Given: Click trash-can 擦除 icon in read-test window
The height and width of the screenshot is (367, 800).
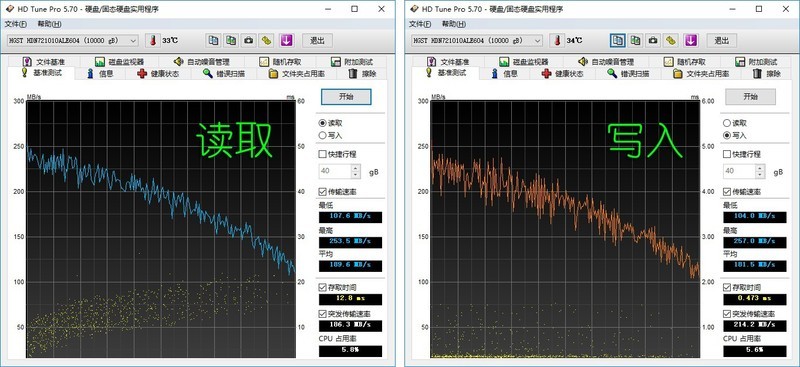Looking at the screenshot, I should [x=353, y=74].
